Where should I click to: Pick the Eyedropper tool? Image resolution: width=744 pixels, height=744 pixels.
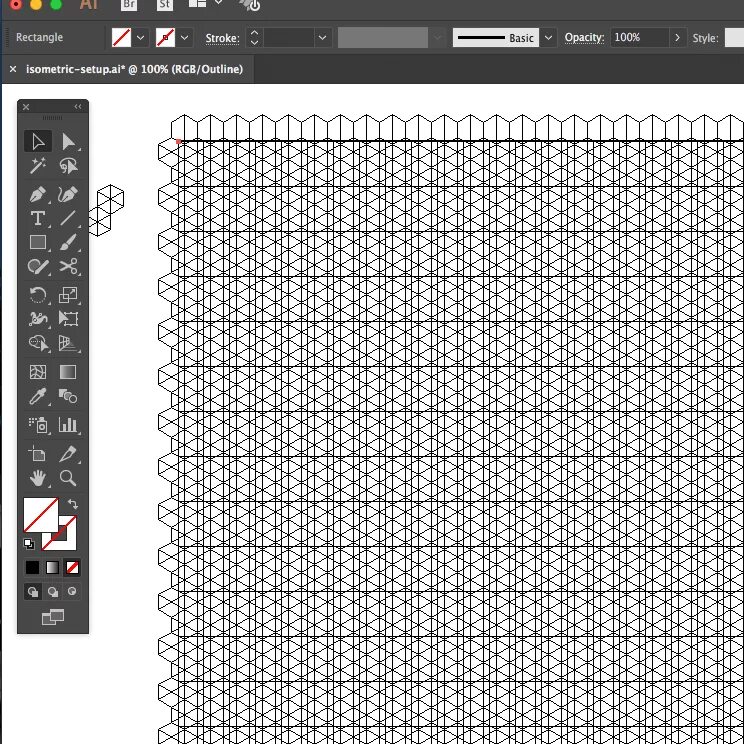point(37,396)
